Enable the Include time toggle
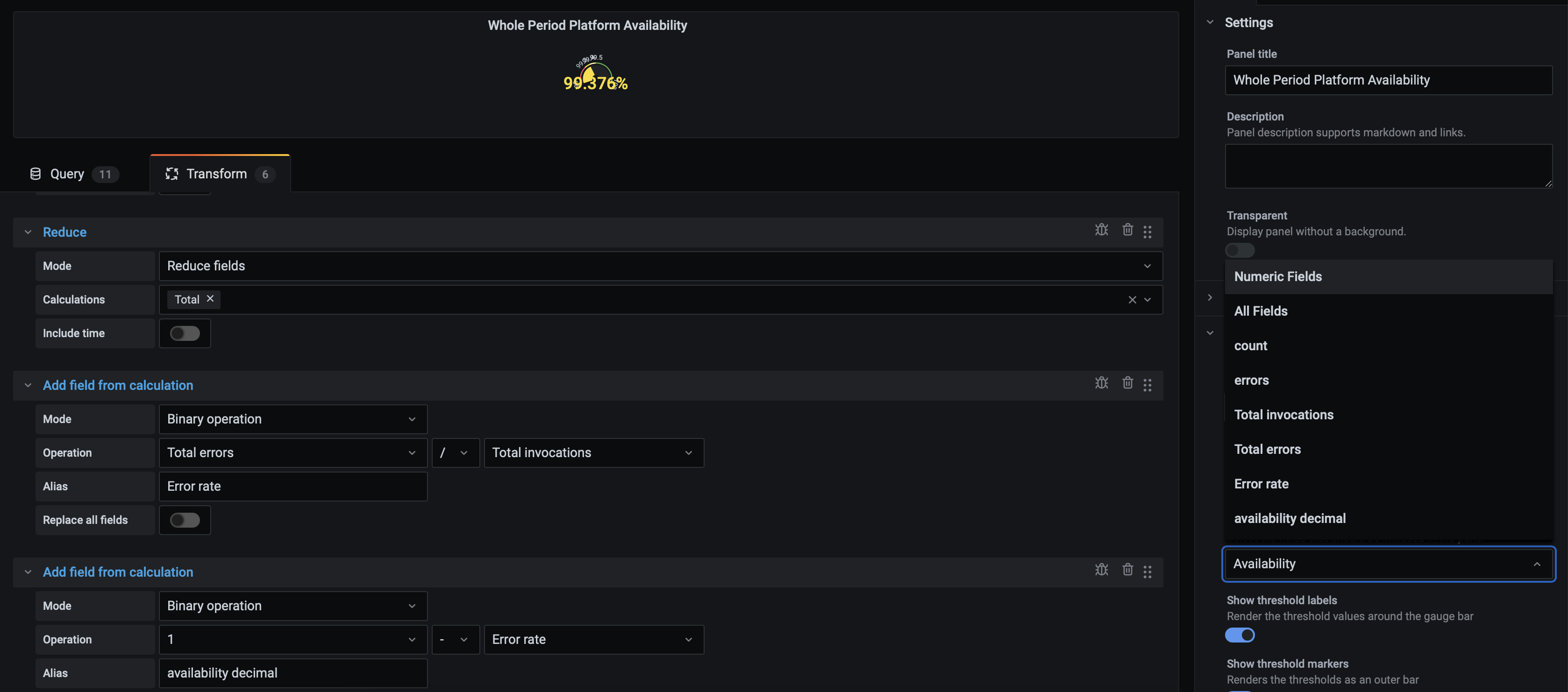This screenshot has width=1568, height=692. click(x=185, y=333)
